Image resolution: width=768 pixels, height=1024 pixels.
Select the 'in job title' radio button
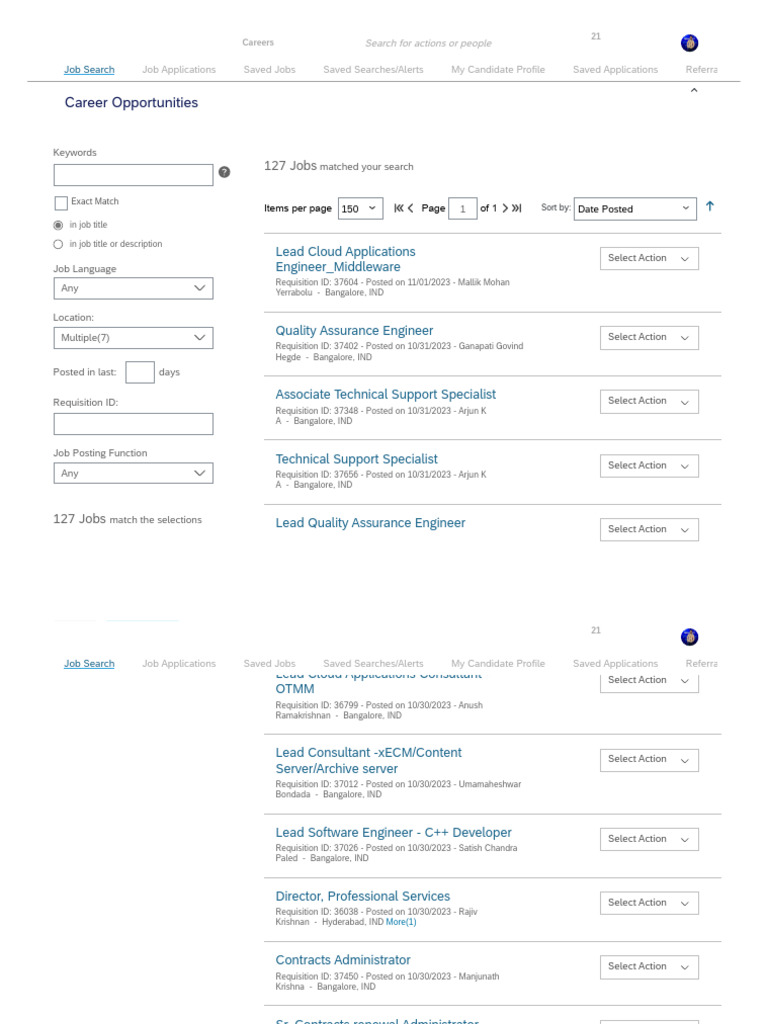point(58,225)
